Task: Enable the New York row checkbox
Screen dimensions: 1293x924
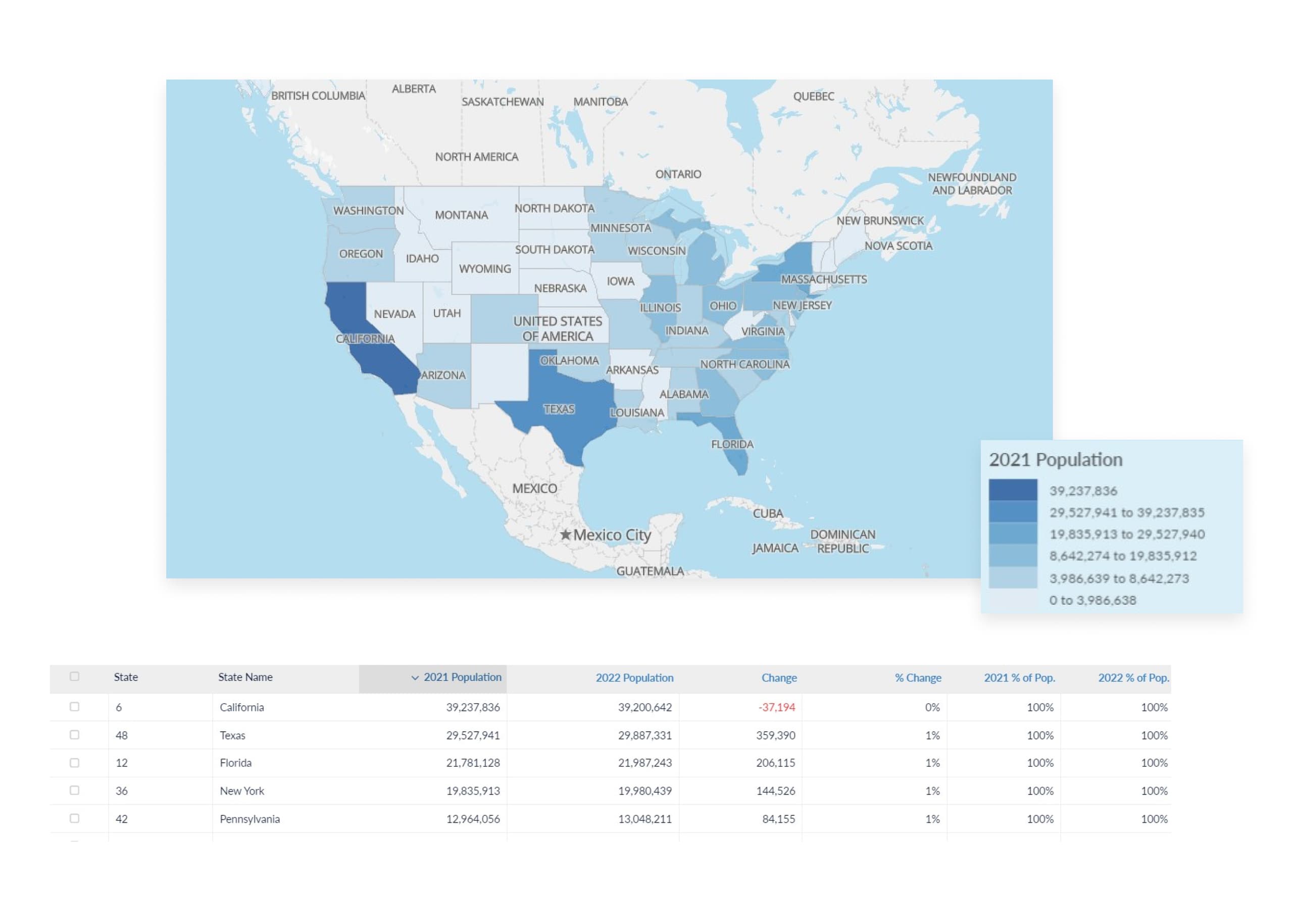Action: (75, 790)
